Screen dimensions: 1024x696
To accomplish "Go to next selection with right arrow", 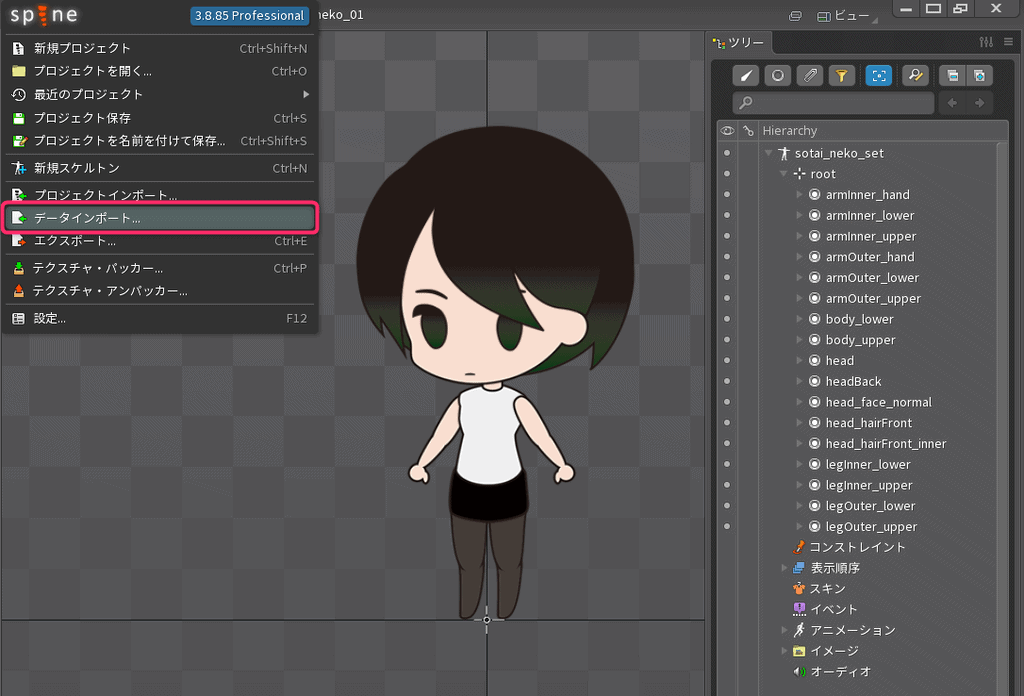I will (980, 103).
